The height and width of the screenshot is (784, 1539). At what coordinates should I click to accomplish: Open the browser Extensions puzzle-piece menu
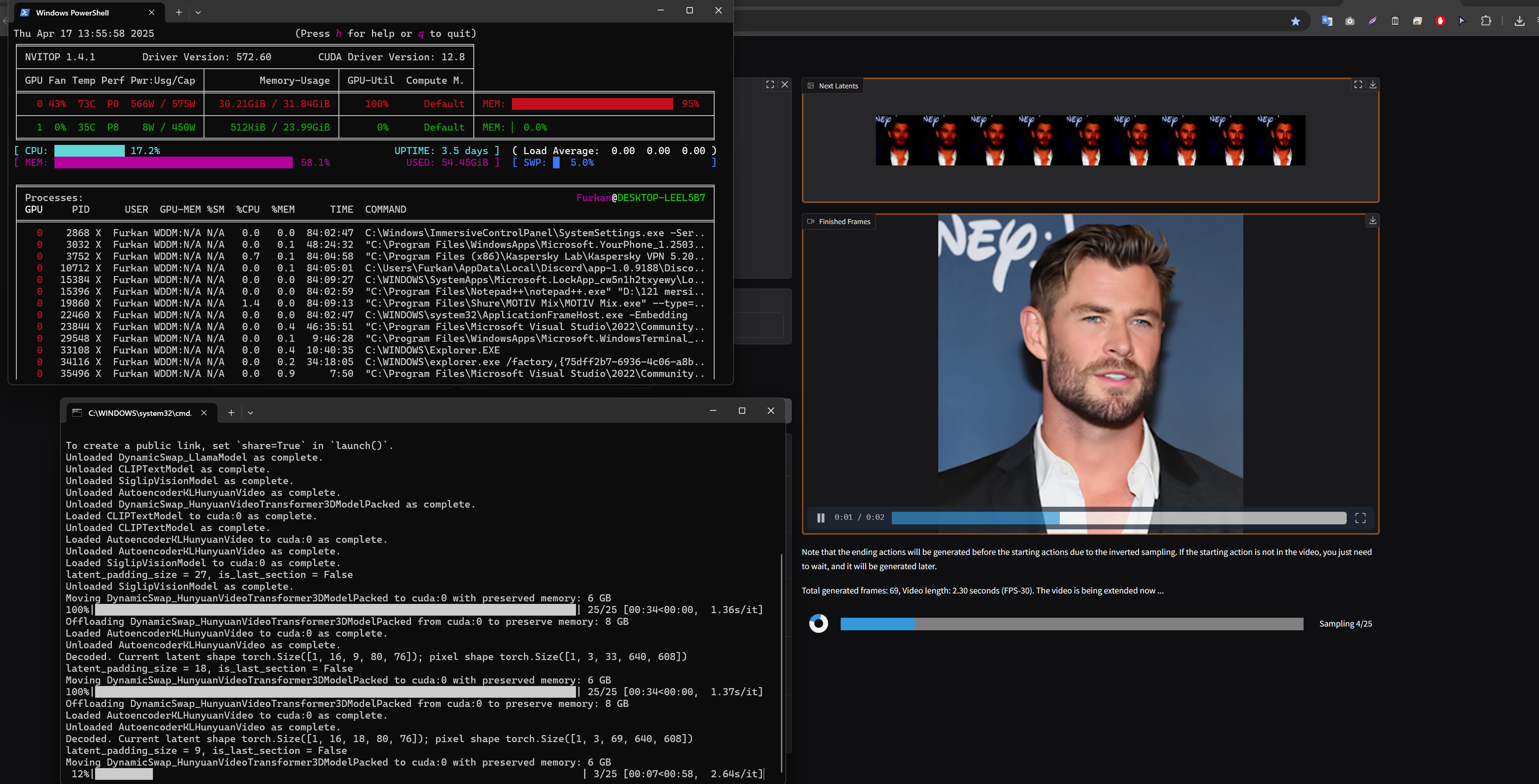[x=1486, y=21]
